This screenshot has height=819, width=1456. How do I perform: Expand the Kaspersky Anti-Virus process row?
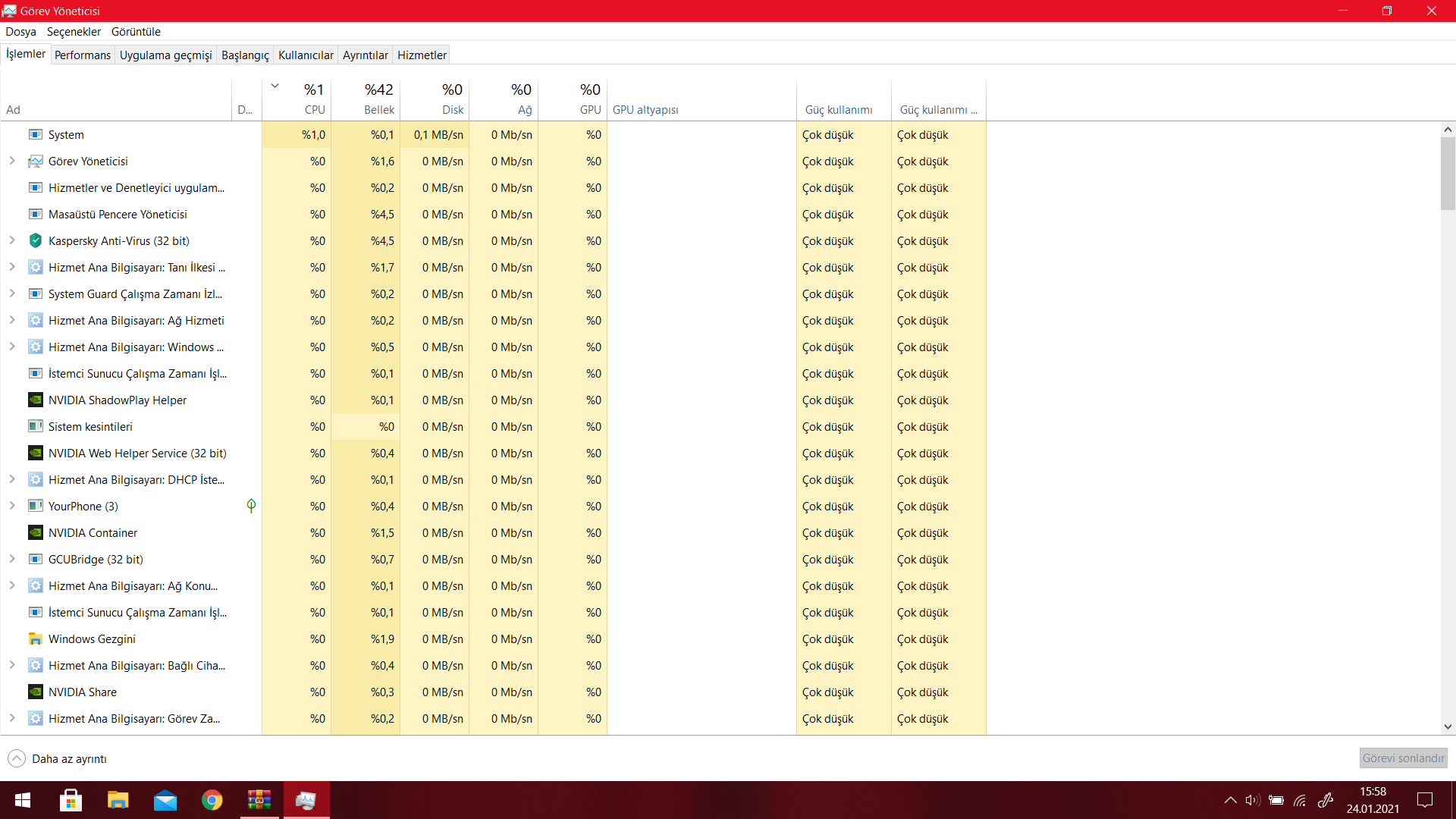(12, 240)
